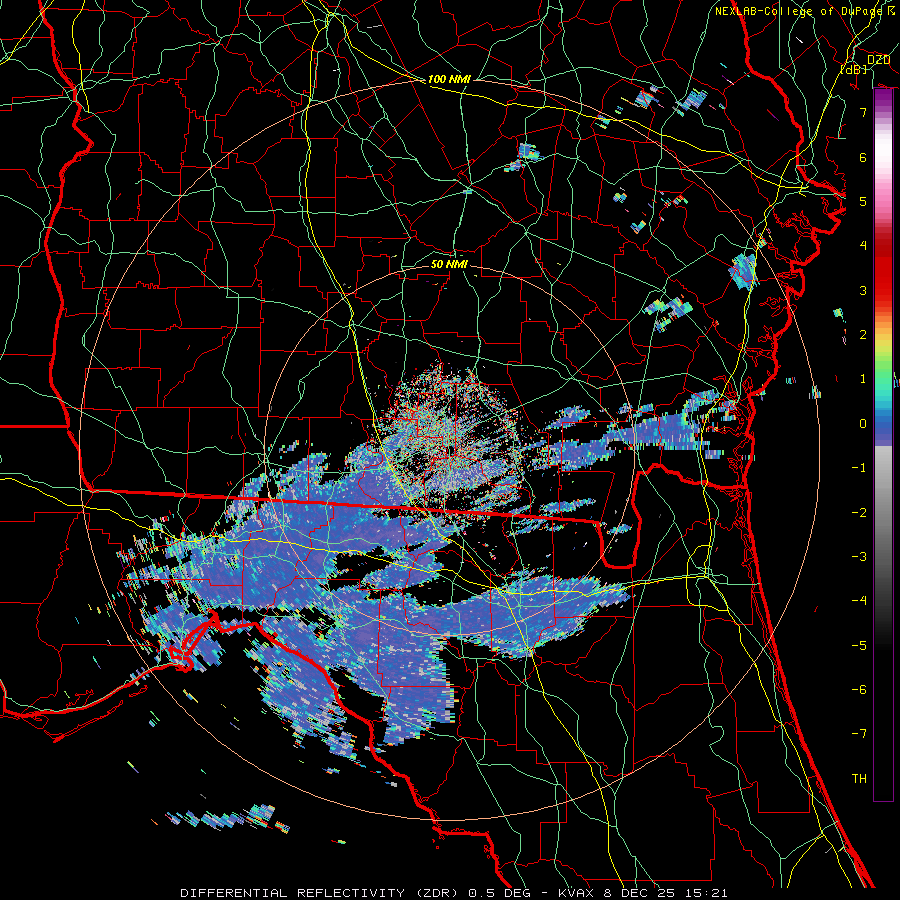This screenshot has width=900, height=900.
Task: Click the "-7" tick label on the color scale
Action: pos(859,734)
